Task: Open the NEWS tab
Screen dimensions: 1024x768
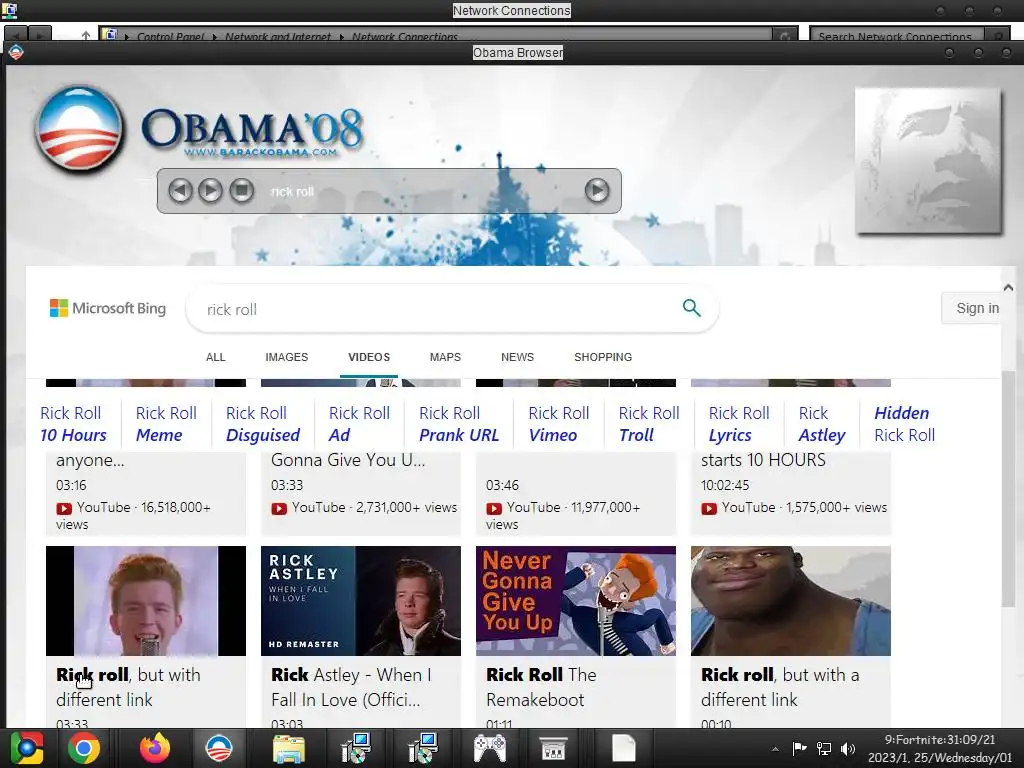Action: pos(517,357)
